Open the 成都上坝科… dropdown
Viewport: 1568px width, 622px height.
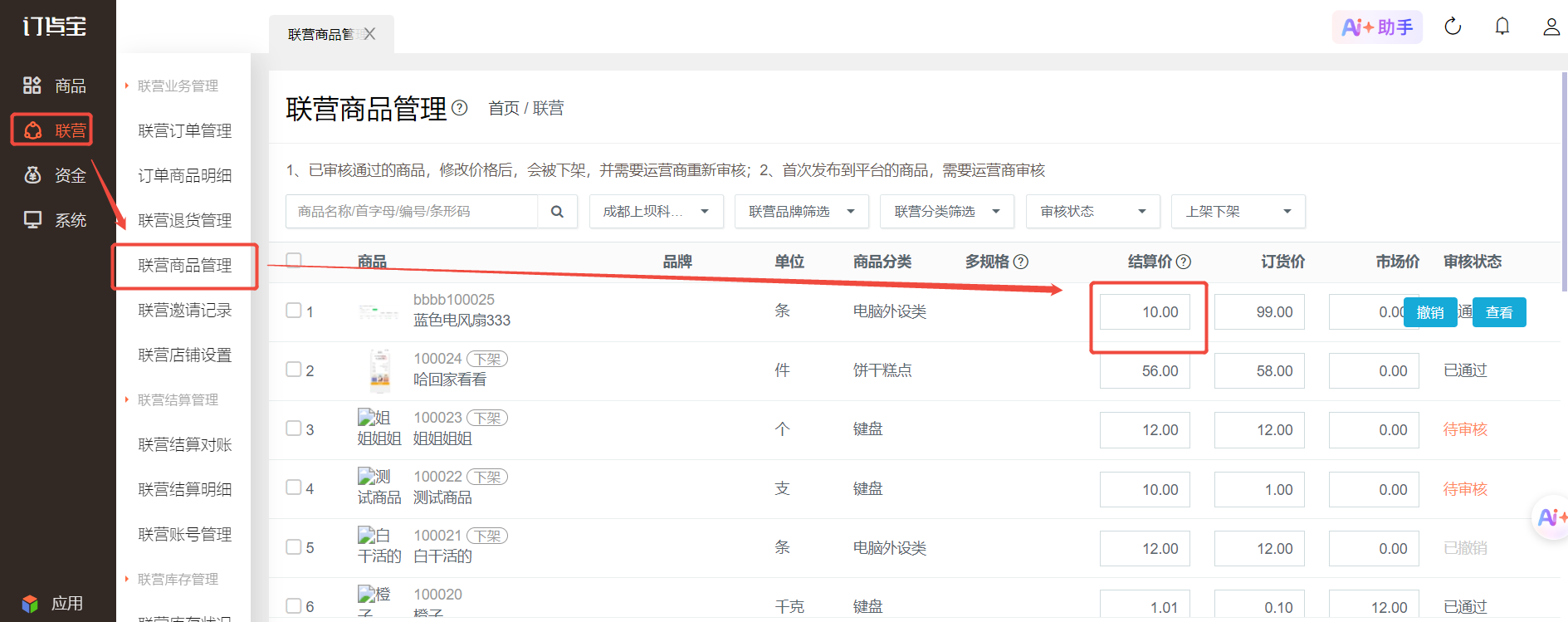[657, 212]
